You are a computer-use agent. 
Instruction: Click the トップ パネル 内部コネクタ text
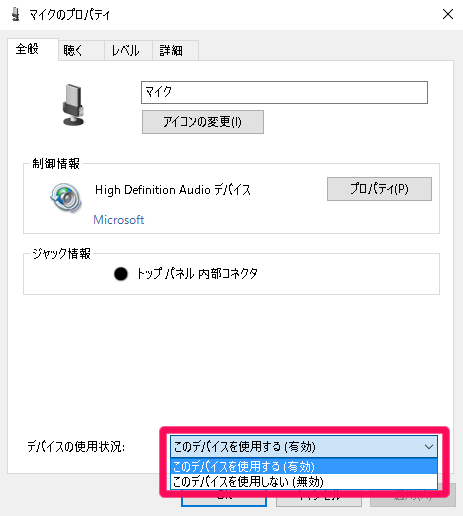click(197, 274)
